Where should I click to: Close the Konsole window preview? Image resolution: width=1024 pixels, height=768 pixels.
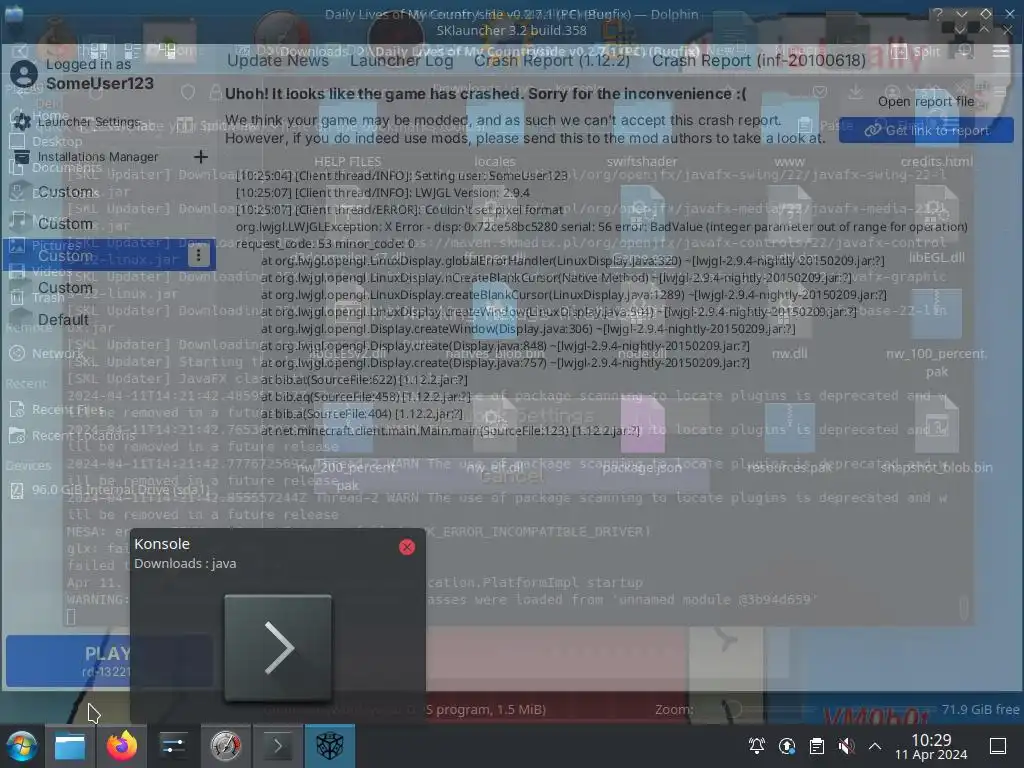coord(407,547)
